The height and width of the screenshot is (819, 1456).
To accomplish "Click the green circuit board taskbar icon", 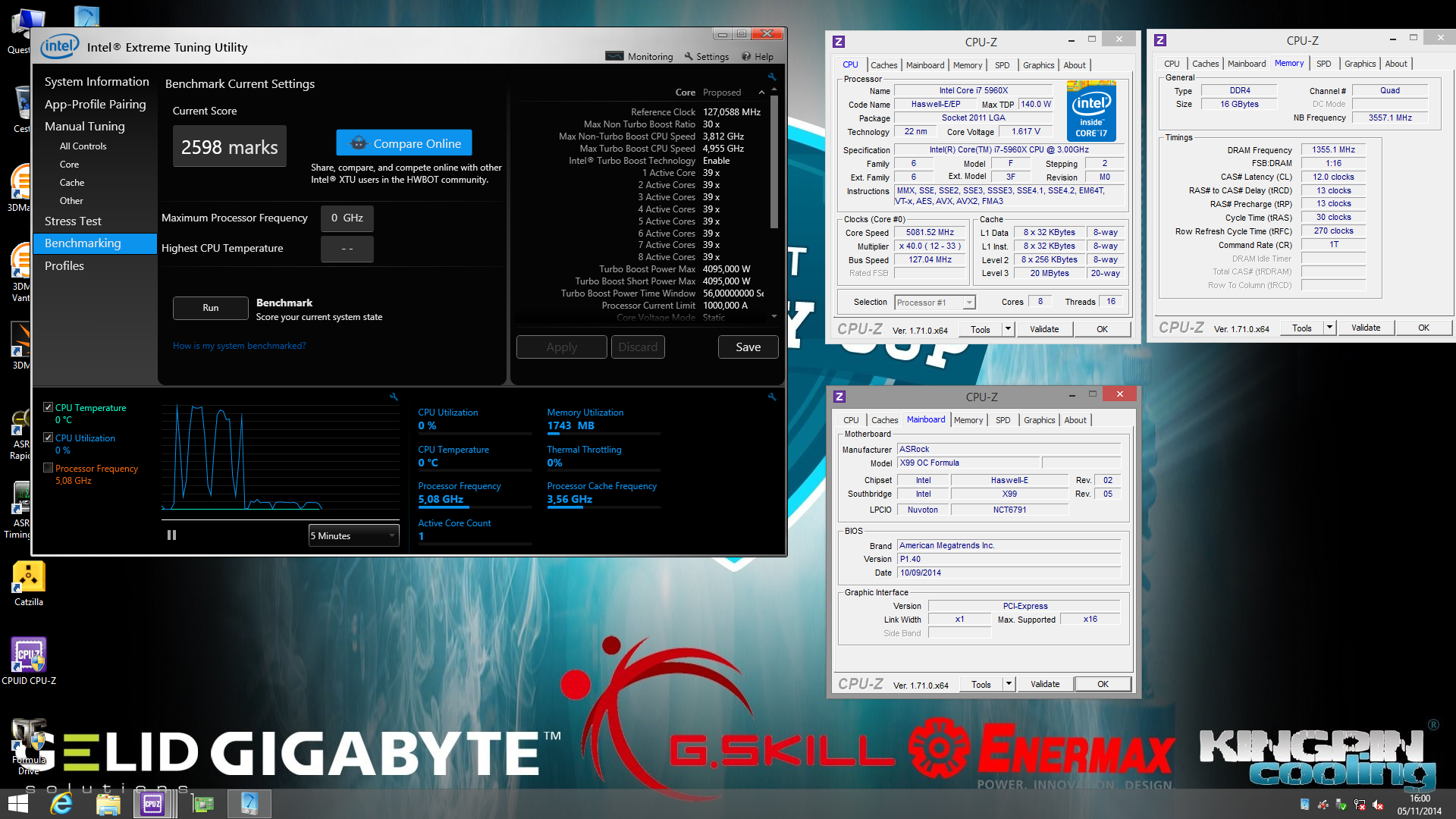I will (x=202, y=804).
